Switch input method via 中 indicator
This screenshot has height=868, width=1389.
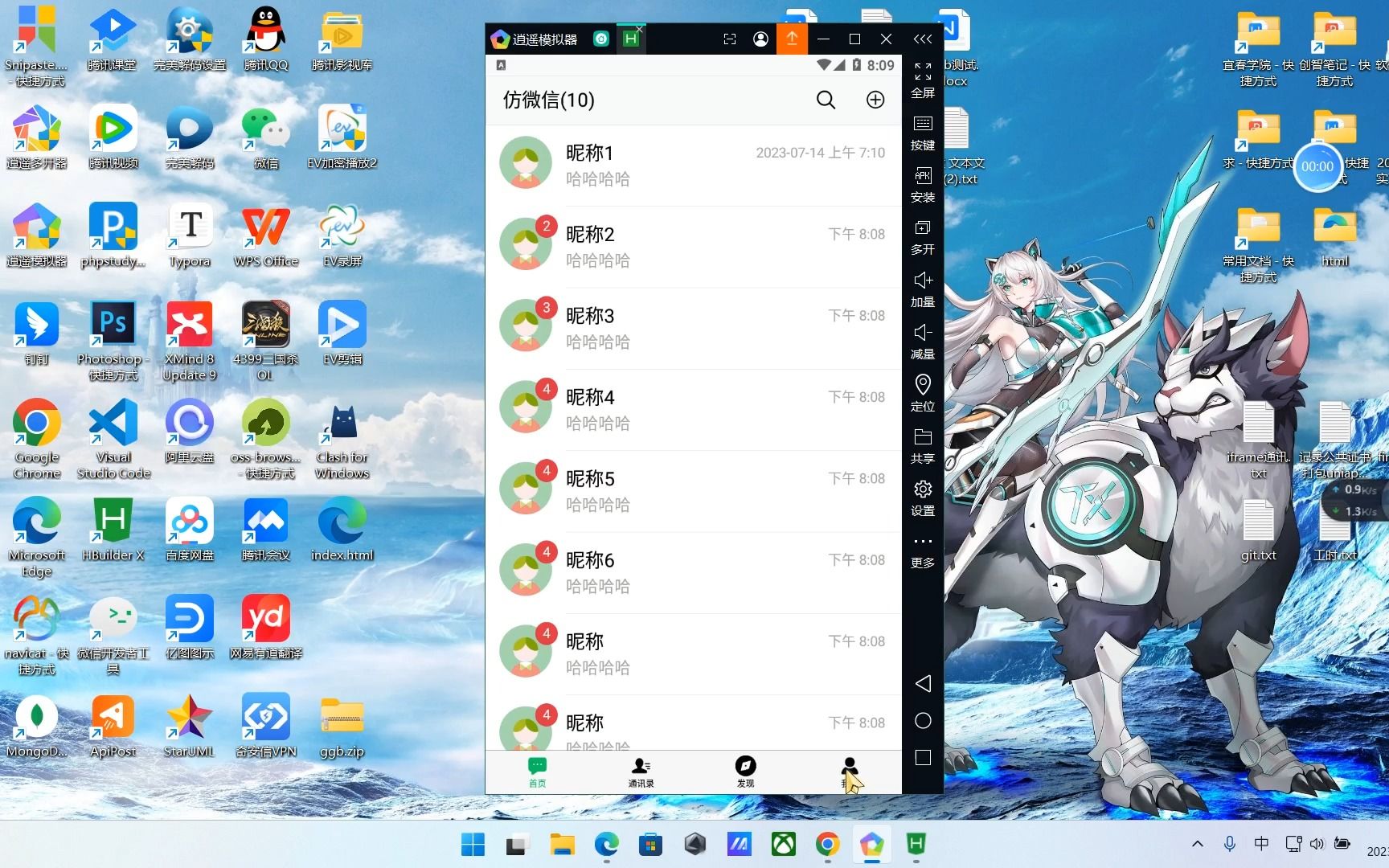click(1261, 844)
